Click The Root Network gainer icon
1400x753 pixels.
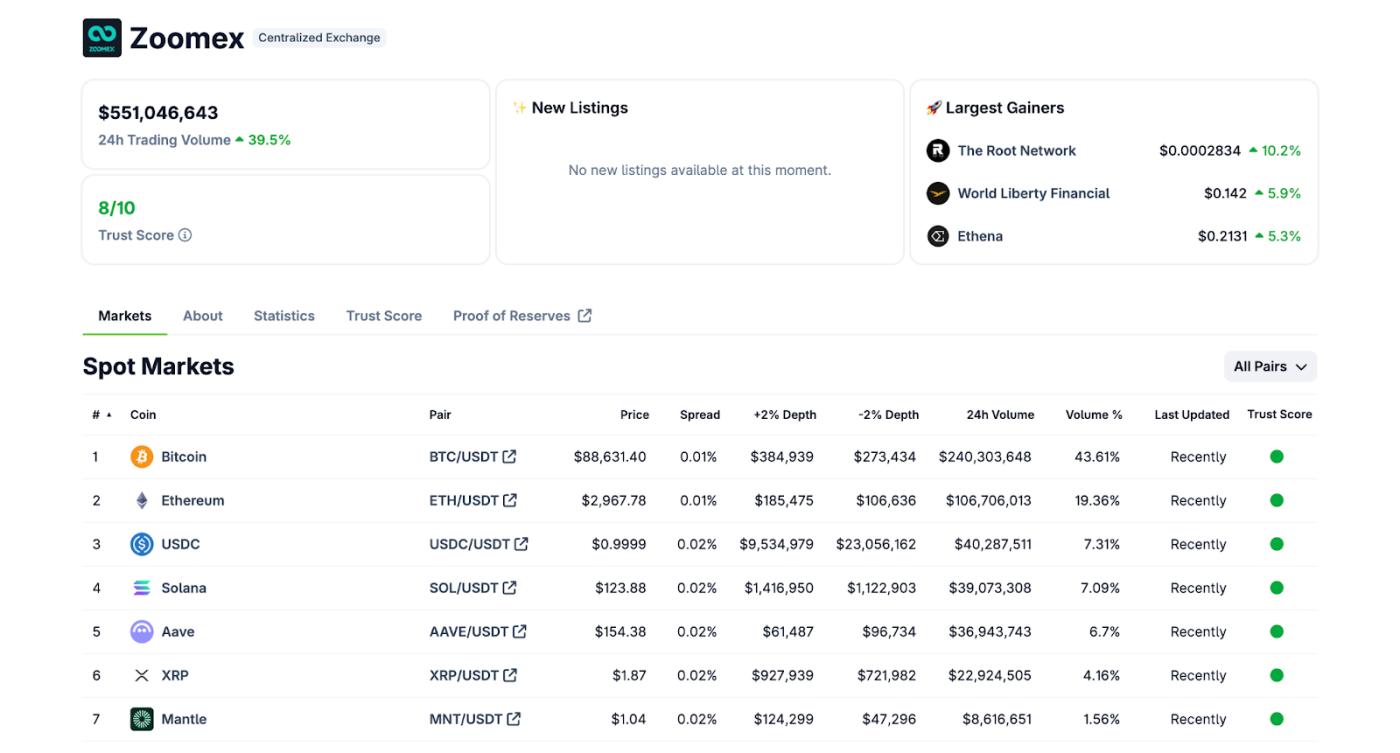point(938,151)
